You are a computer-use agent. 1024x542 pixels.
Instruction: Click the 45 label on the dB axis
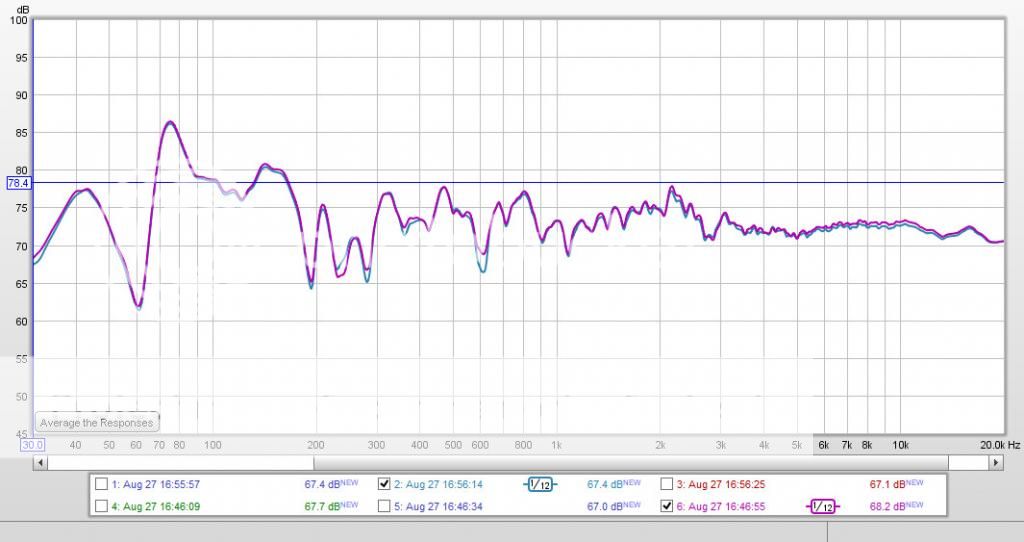point(22,434)
